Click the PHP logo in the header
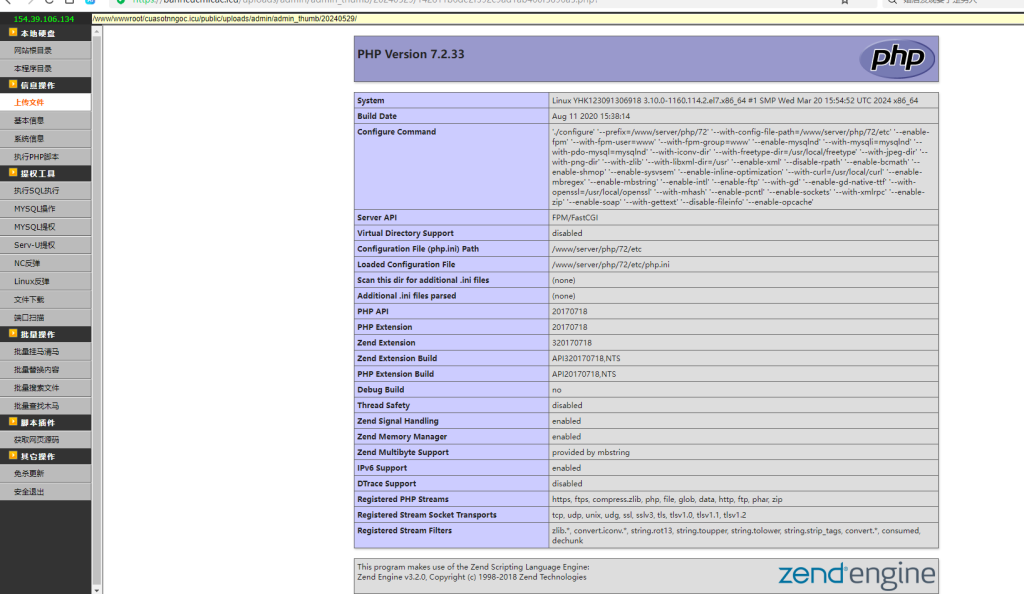 [897, 59]
